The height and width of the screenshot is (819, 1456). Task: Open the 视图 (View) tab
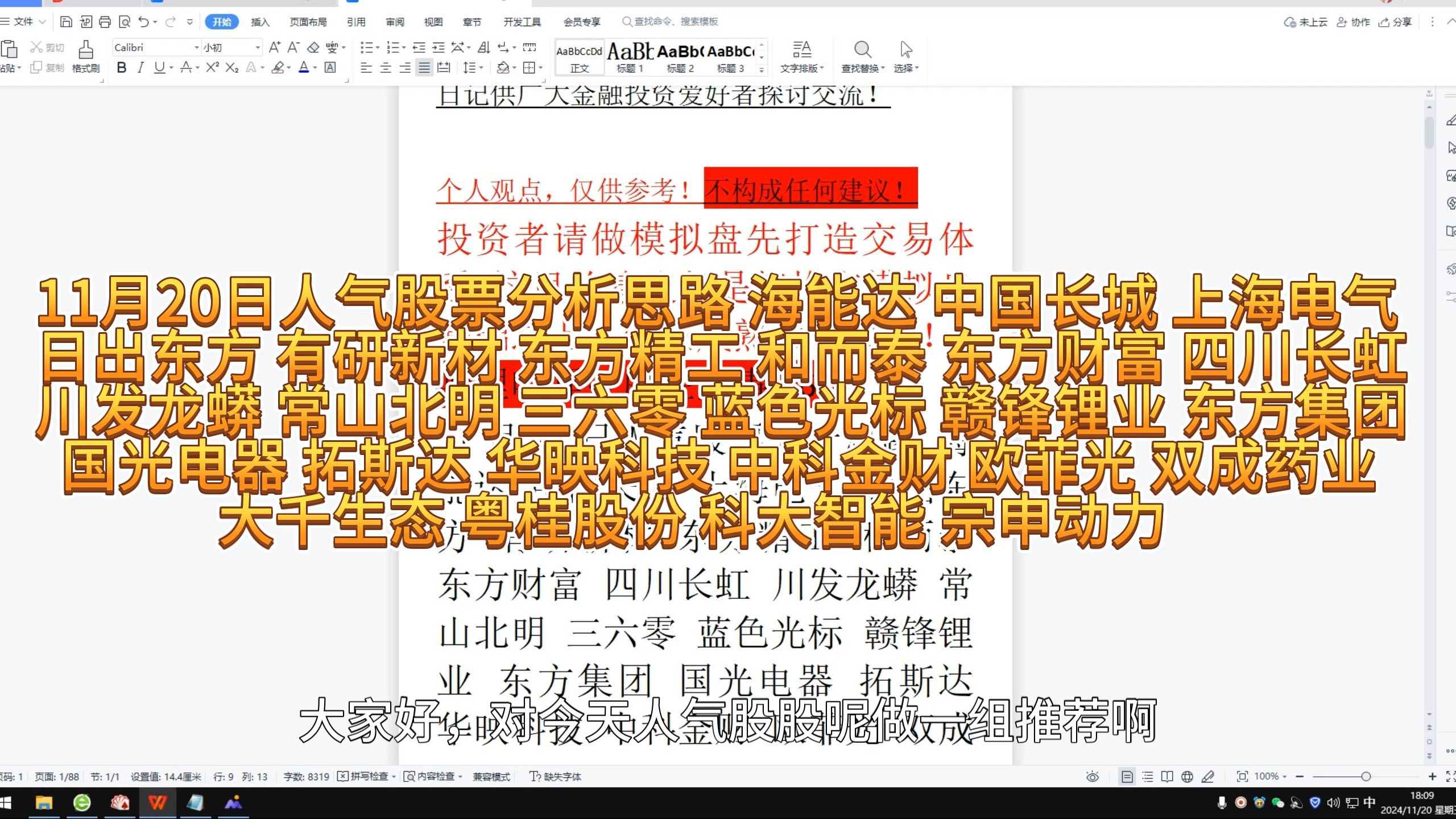433,22
